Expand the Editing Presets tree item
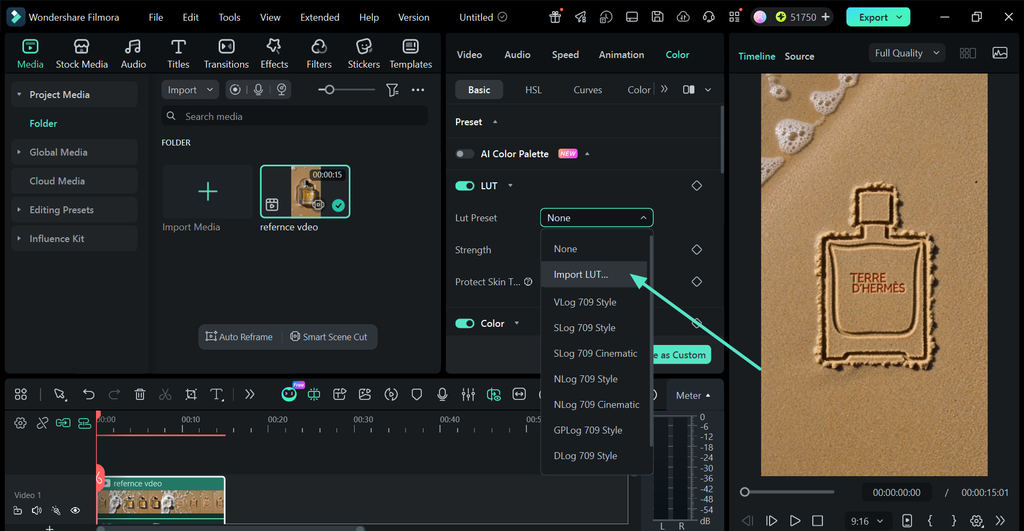The height and width of the screenshot is (531, 1024). (19, 210)
